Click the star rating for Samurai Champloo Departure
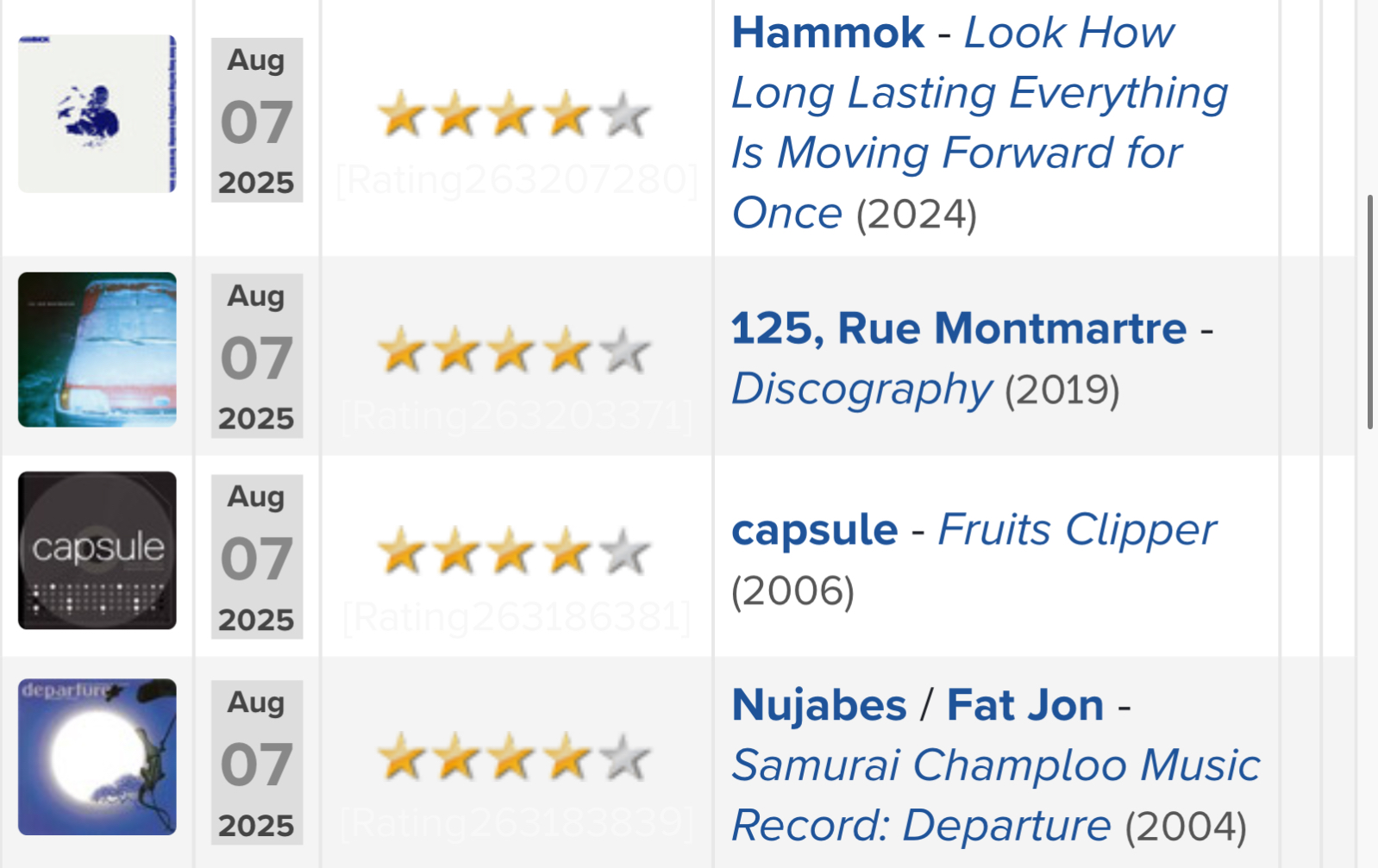 [x=514, y=757]
